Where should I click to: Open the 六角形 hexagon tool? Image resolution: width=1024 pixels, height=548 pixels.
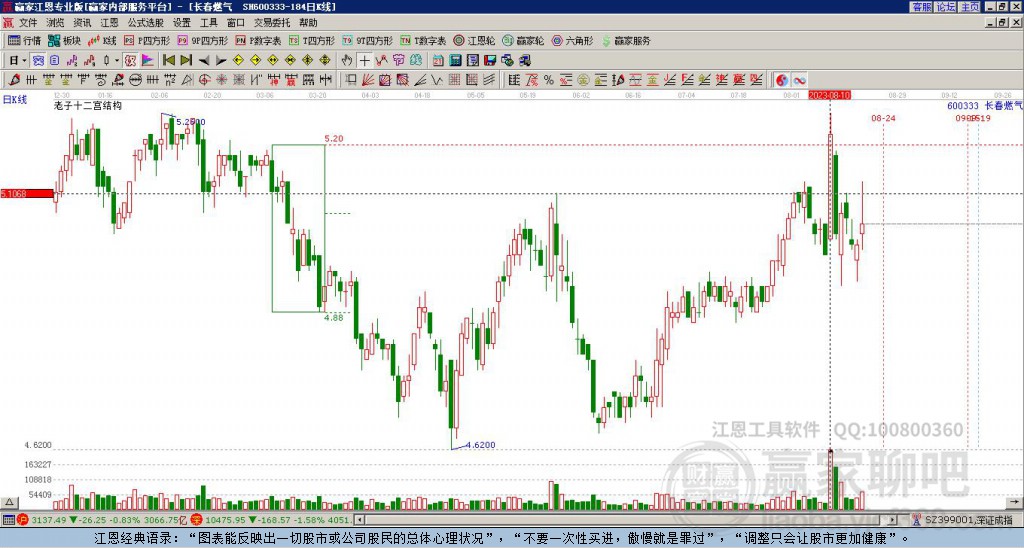(573, 40)
